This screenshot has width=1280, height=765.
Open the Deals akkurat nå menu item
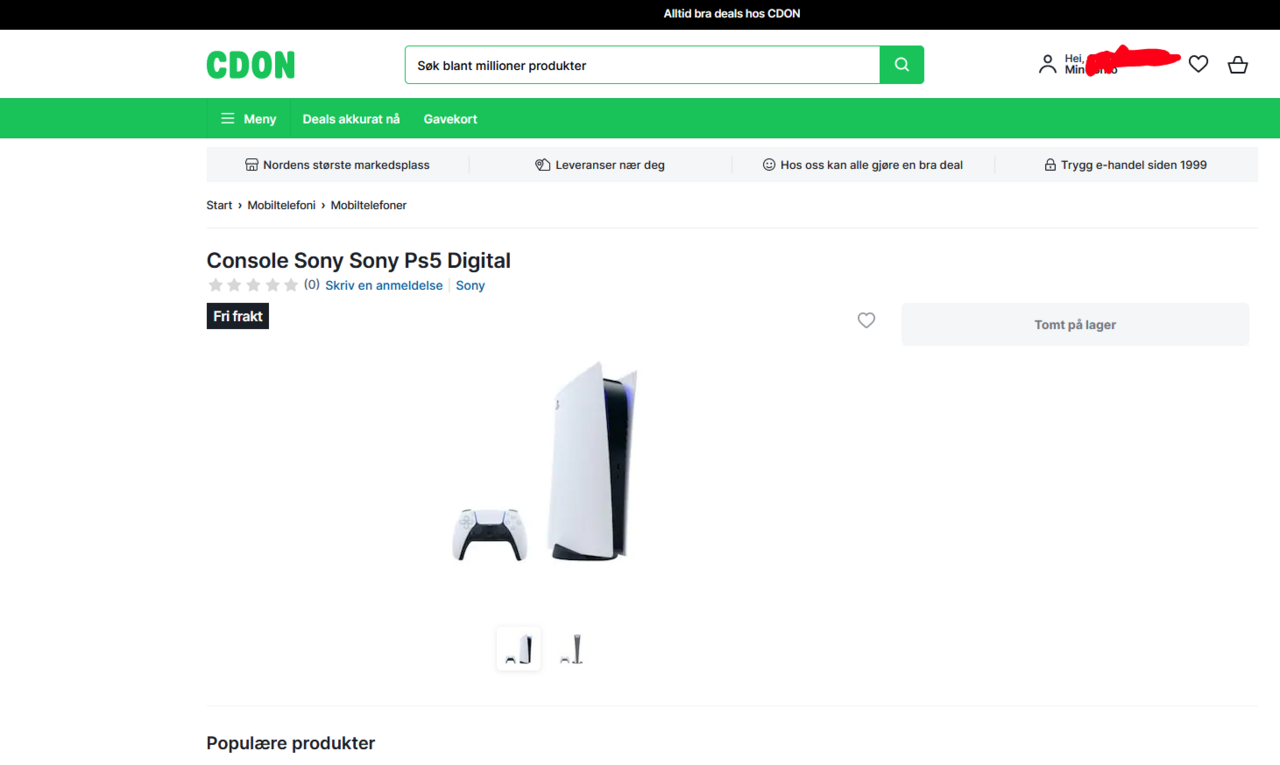coord(351,119)
